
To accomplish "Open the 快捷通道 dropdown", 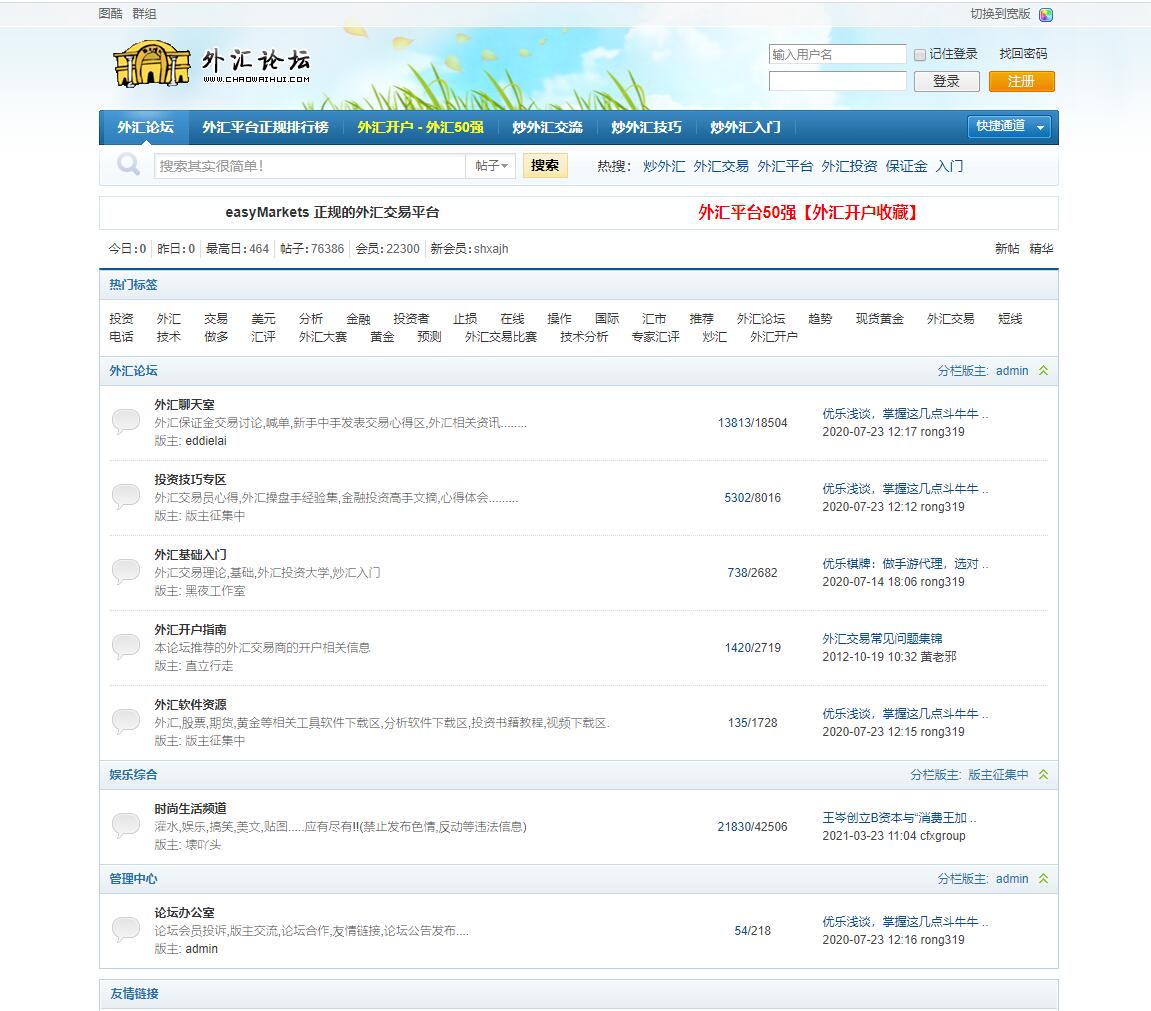I will coord(1012,127).
